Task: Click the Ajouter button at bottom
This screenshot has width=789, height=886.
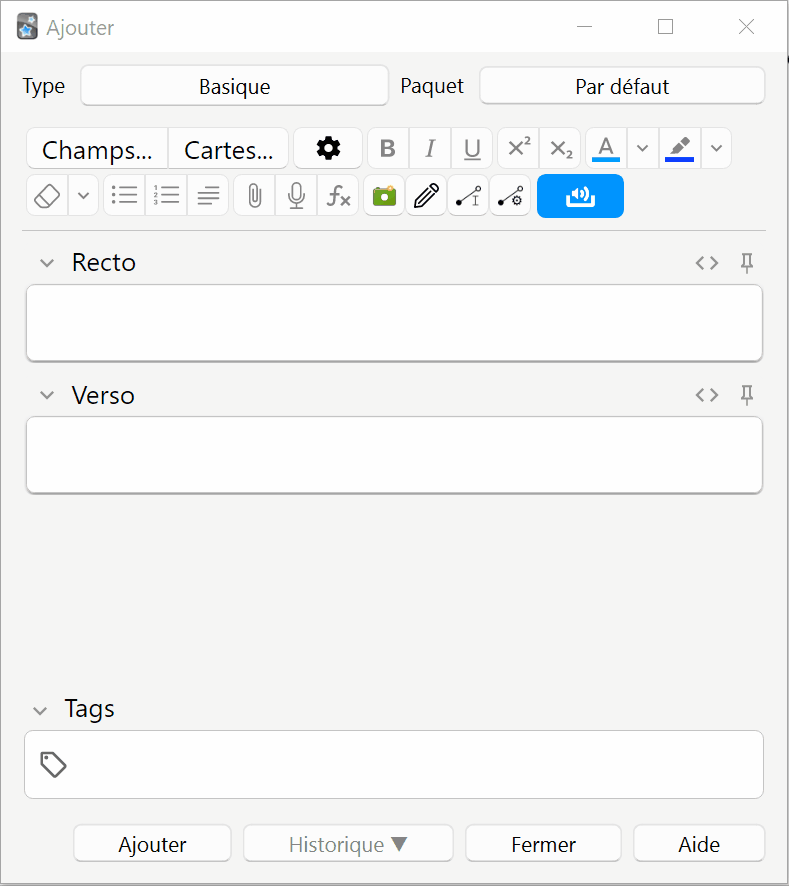Action: pos(152,844)
